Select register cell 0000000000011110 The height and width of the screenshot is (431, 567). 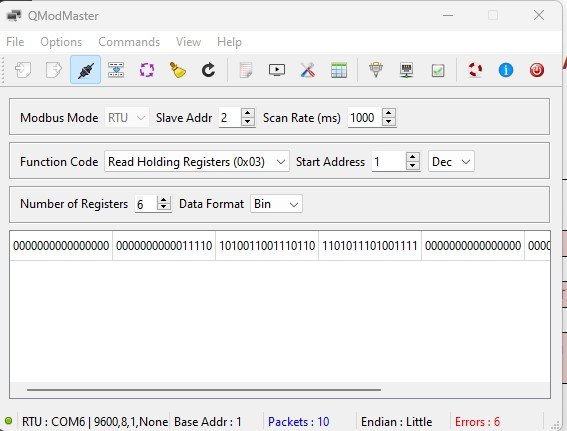click(x=164, y=246)
